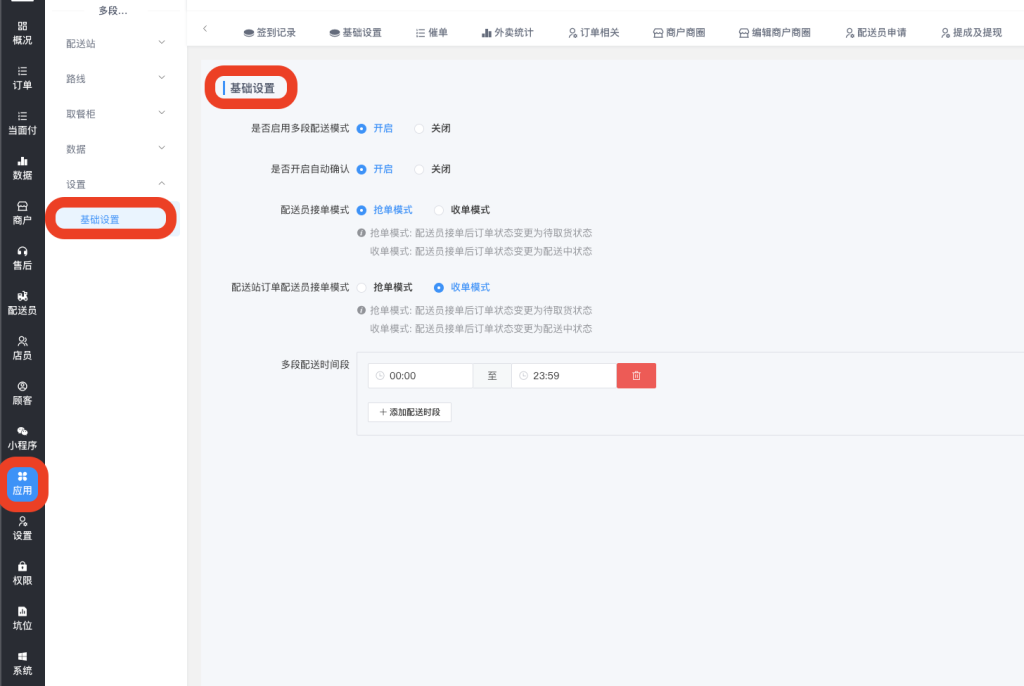Select 关闭 for 是否启用多段配送模式

420,128
